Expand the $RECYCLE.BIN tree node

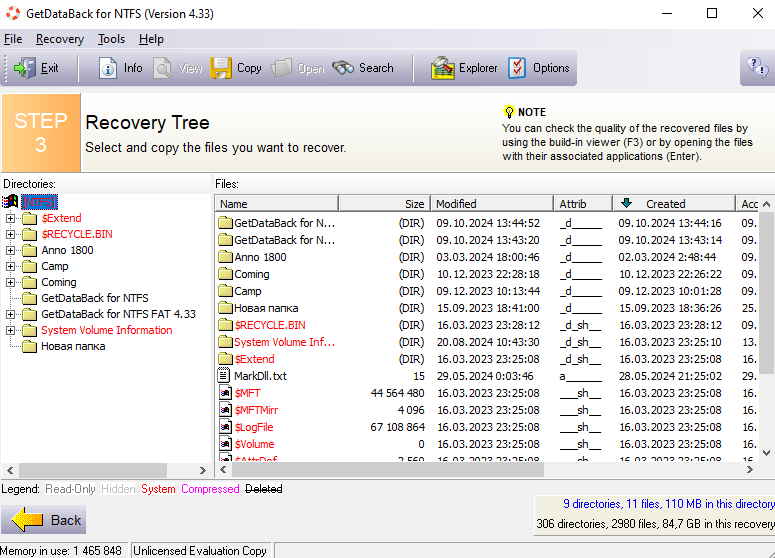[10, 234]
